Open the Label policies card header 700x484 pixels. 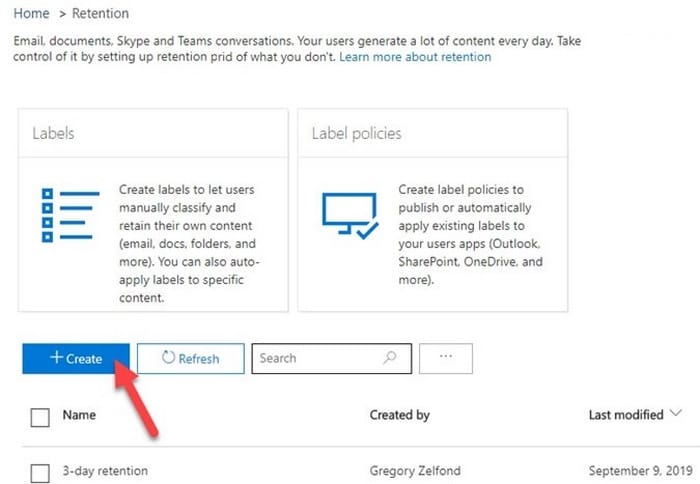click(356, 133)
